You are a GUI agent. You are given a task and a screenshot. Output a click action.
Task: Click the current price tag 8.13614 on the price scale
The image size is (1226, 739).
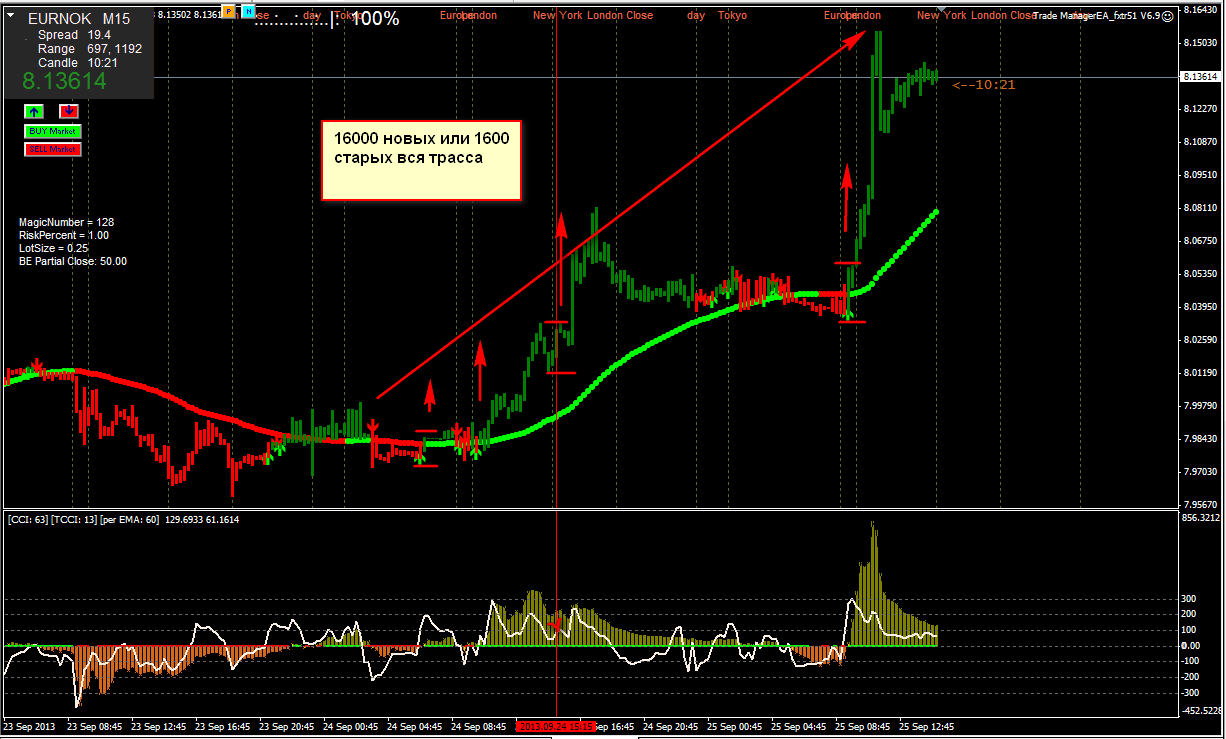coord(1200,76)
